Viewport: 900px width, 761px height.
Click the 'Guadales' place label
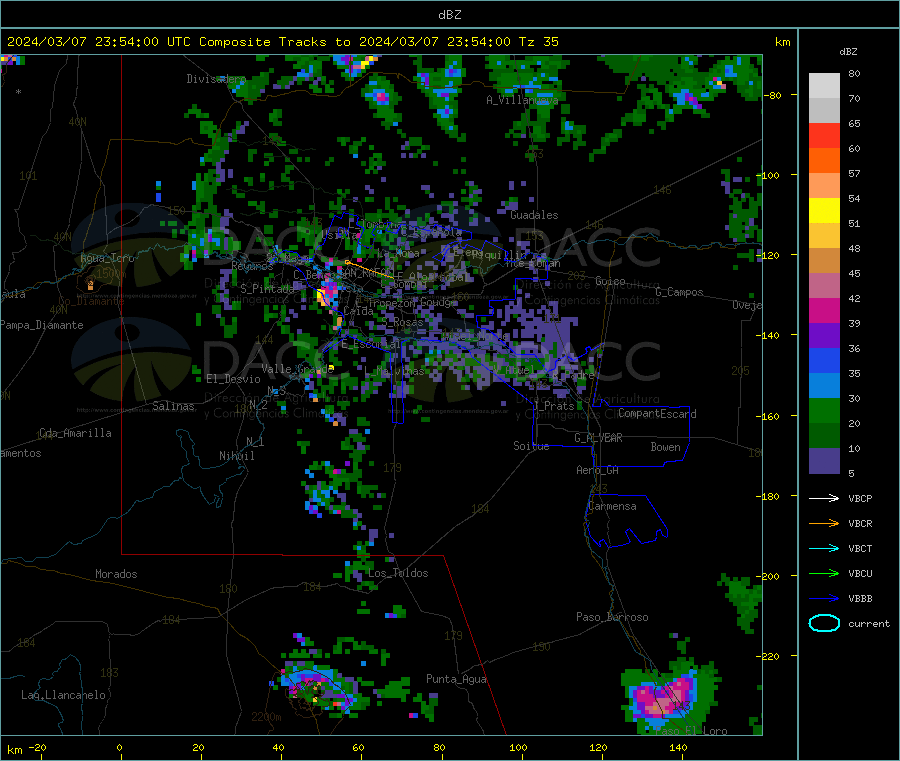pyautogui.click(x=534, y=215)
